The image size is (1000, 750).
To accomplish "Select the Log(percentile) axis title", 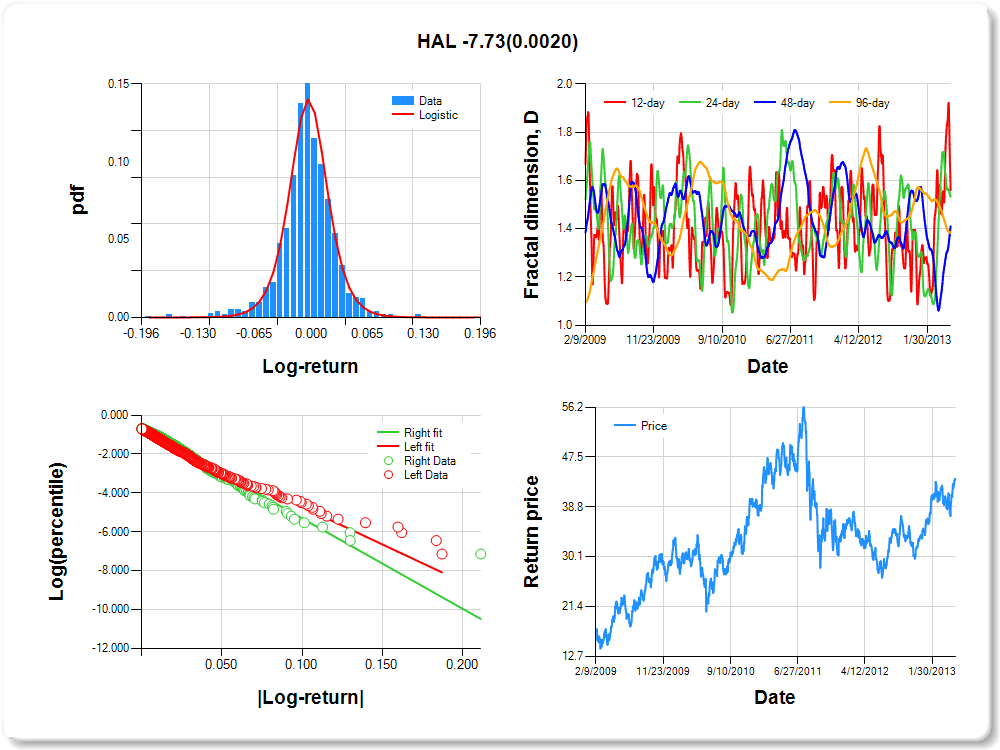I will tap(57, 531).
